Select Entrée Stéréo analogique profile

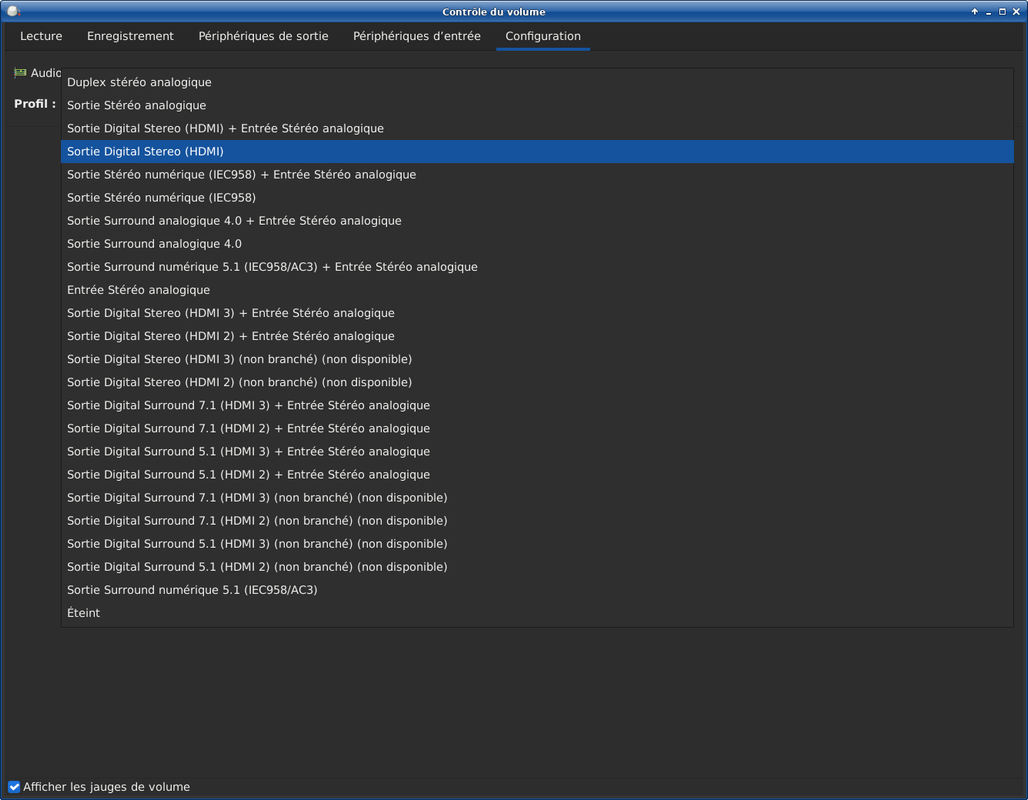[x=537, y=290]
